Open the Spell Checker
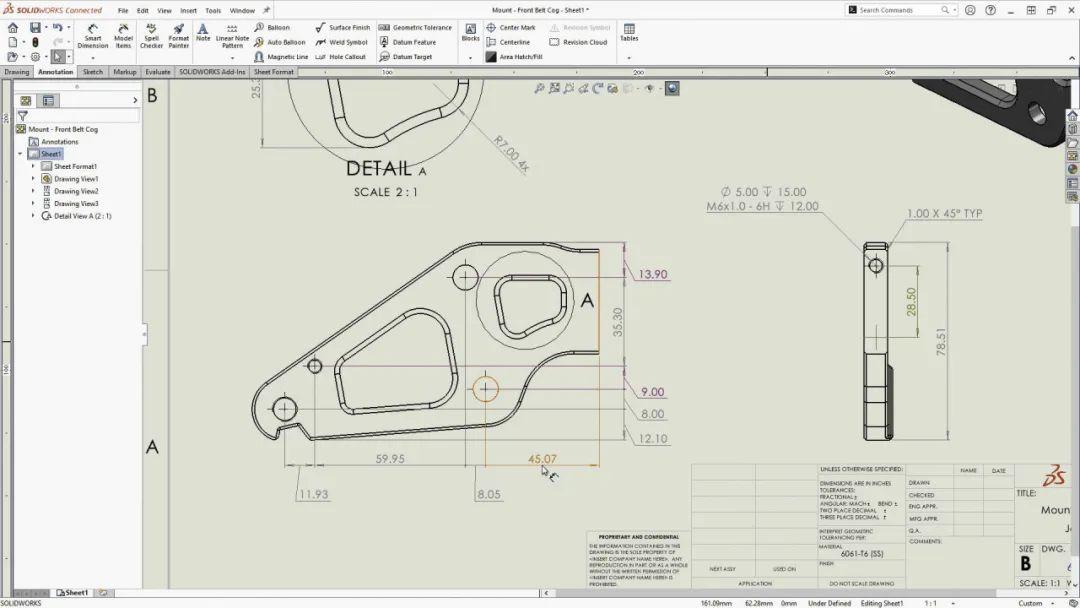The height and width of the screenshot is (608, 1080). [x=152, y=33]
